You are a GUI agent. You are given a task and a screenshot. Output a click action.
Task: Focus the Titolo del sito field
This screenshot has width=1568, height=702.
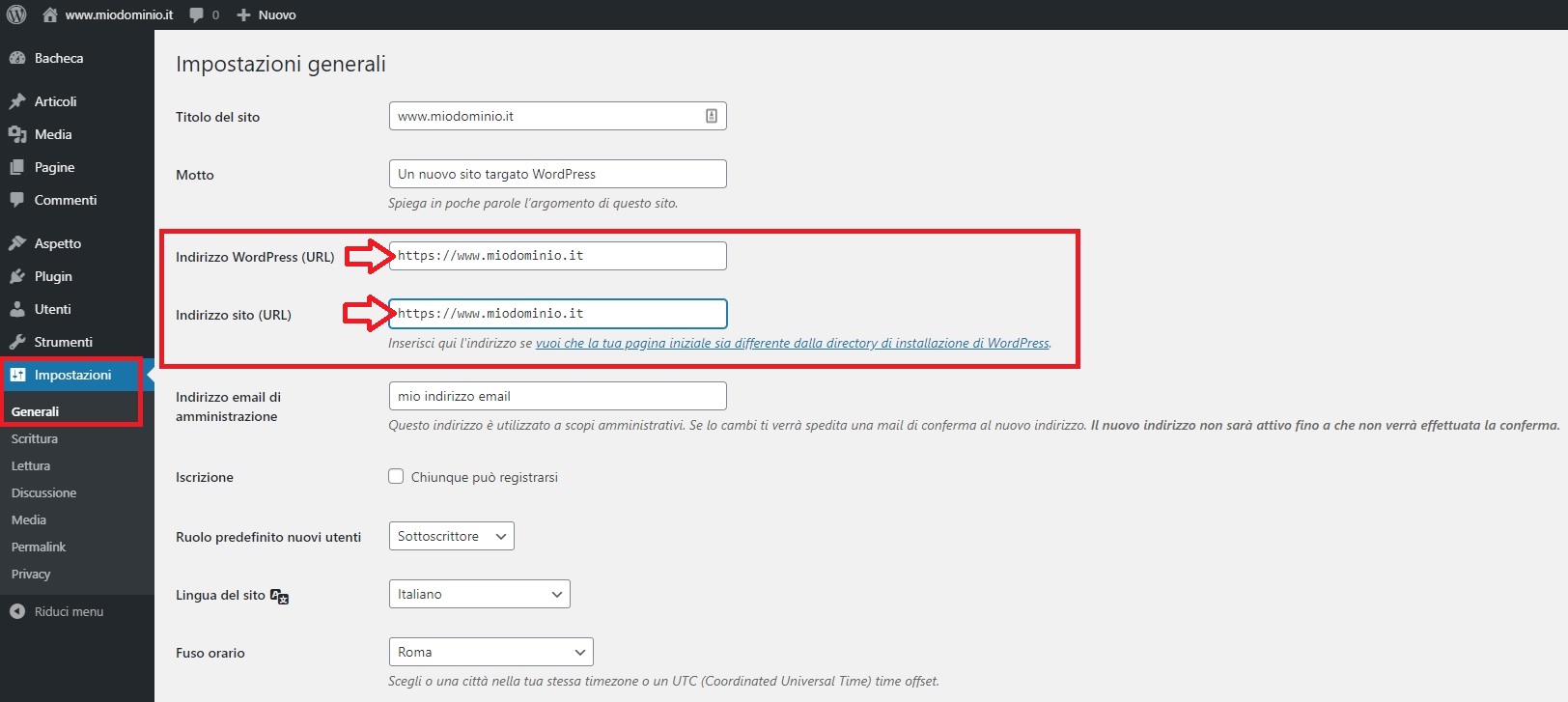[x=557, y=116]
